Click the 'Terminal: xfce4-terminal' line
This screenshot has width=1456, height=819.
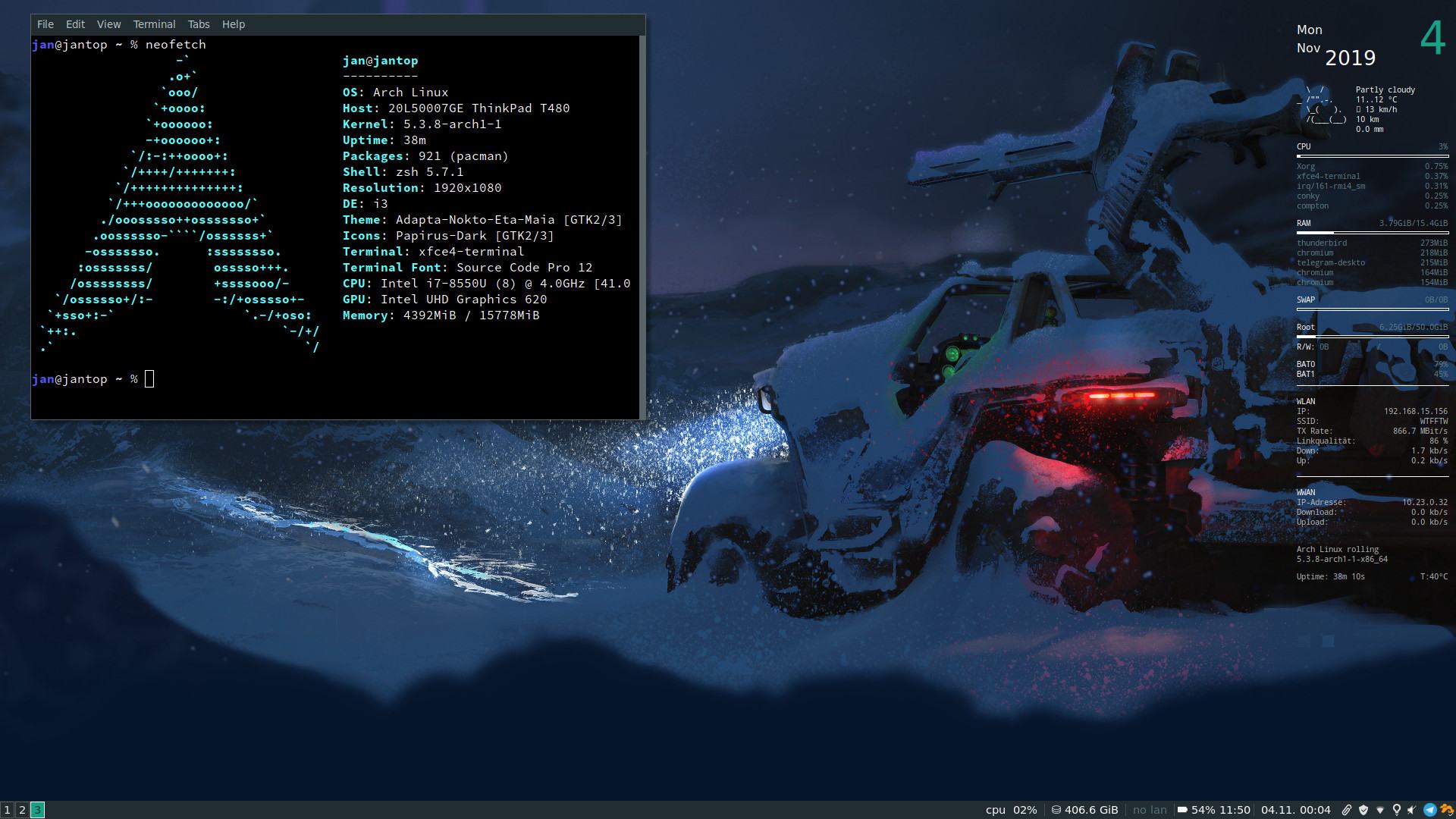(433, 252)
